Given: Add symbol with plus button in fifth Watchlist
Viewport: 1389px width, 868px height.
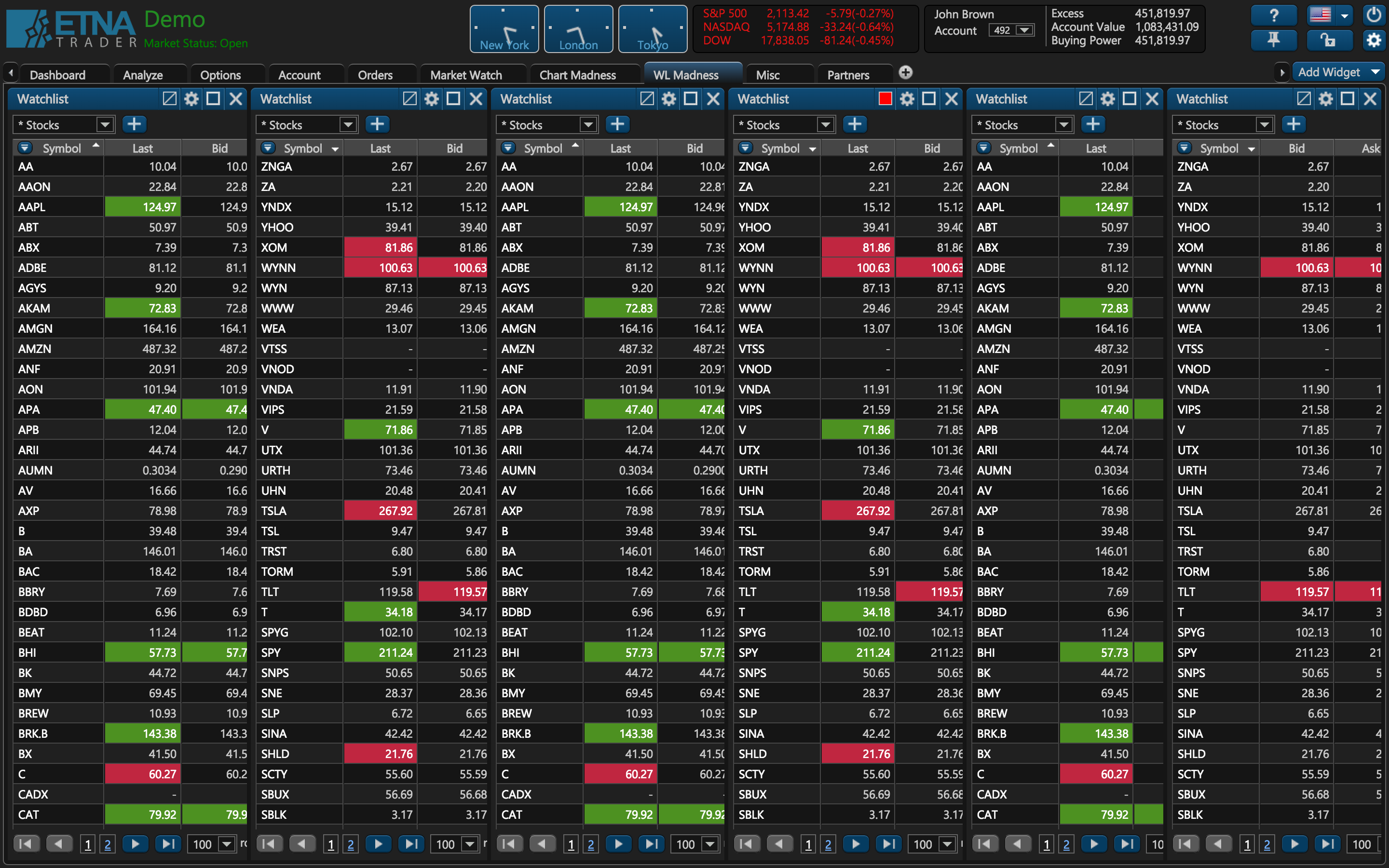Looking at the screenshot, I should (1093, 124).
